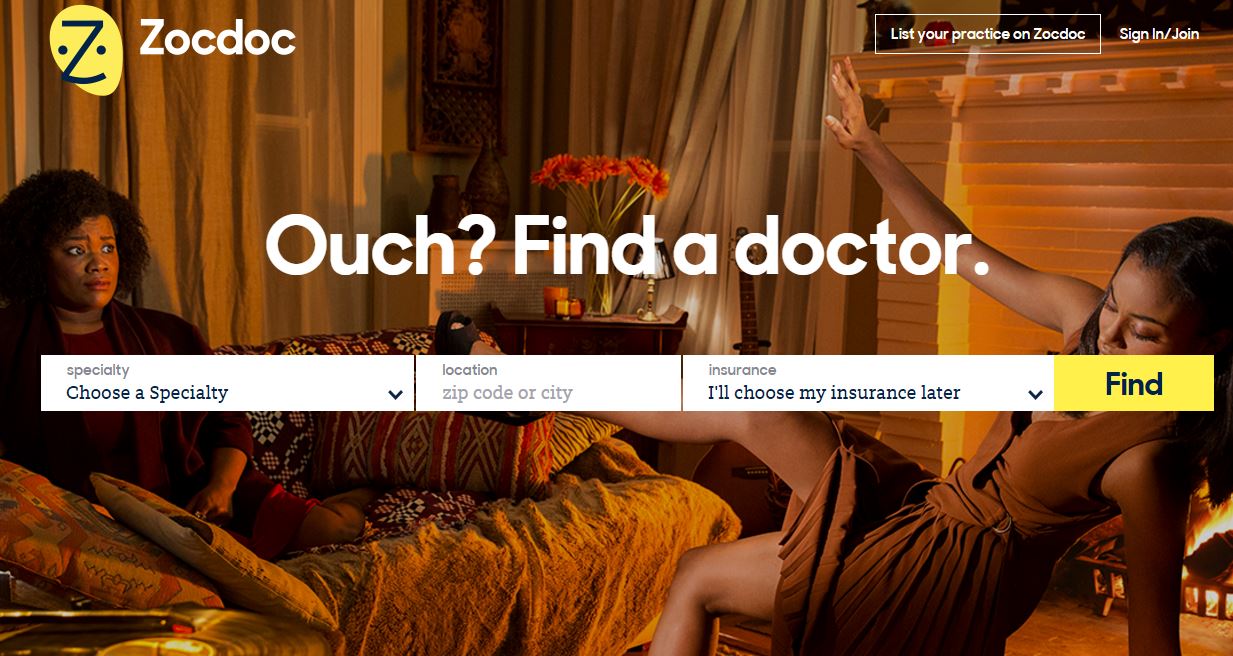Open the List your practice on Zocdoc button
1233x656 pixels.
[987, 34]
